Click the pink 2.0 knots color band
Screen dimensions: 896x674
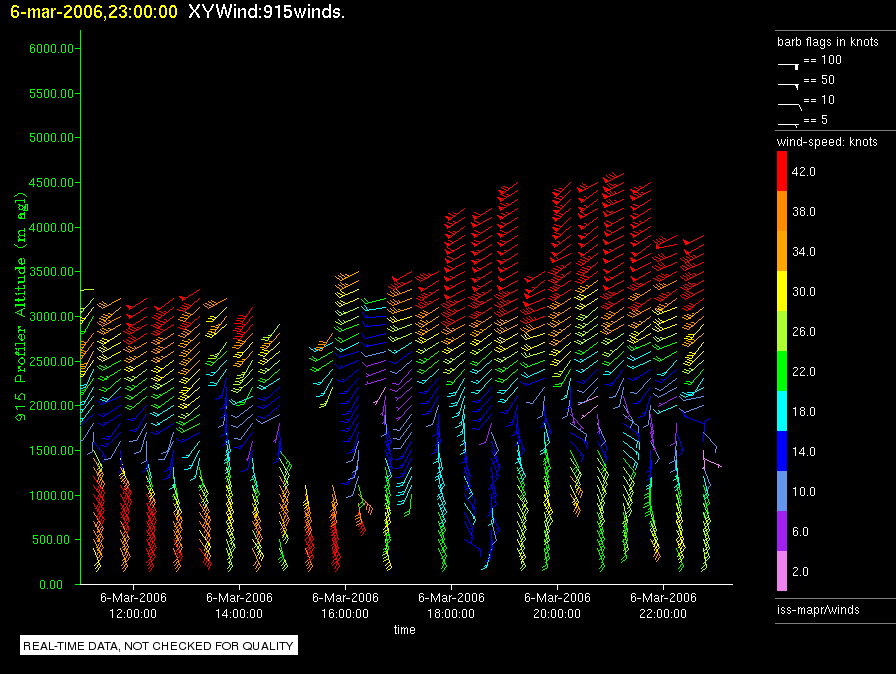click(782, 572)
